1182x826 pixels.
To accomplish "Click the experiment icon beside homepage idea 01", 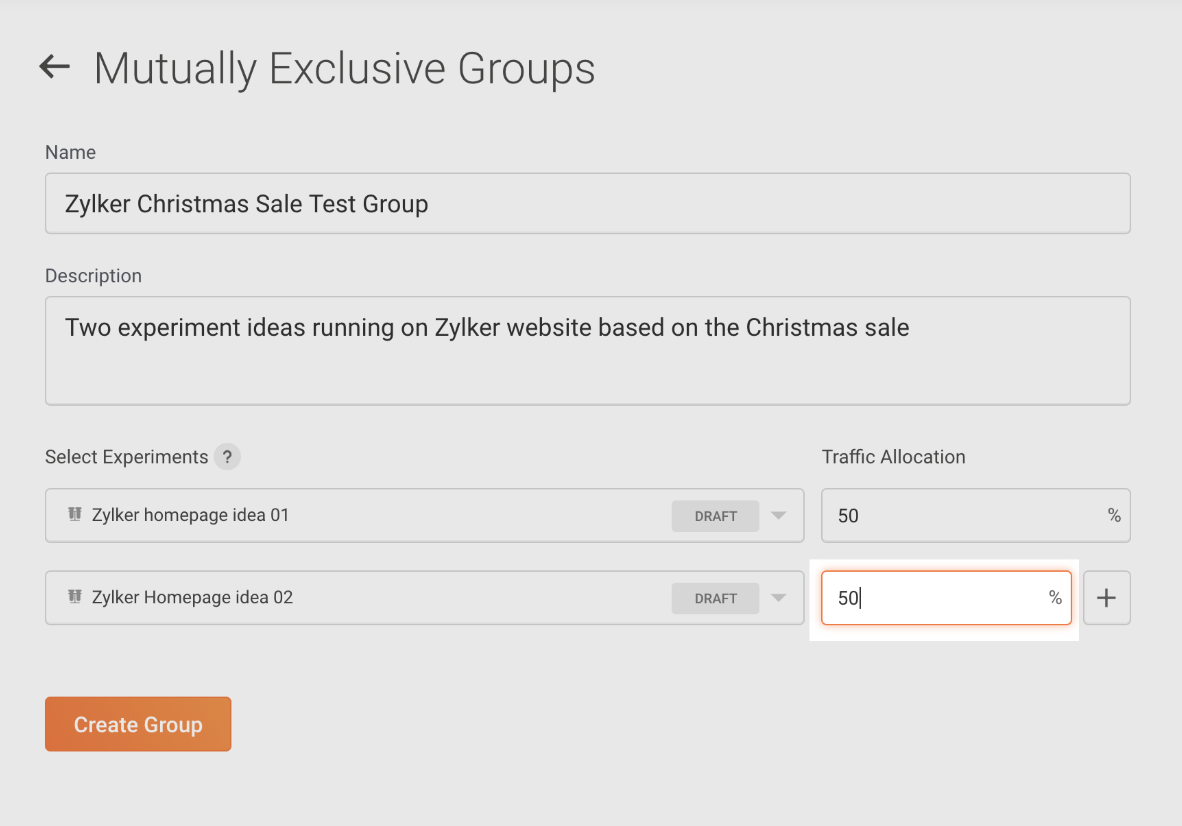I will point(74,515).
